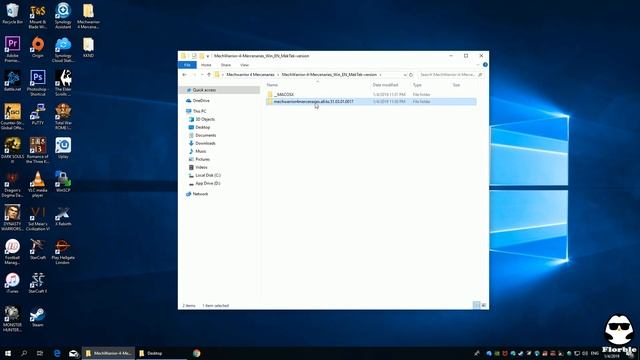640x360 pixels.
Task: Open the File tab in Explorer
Action: 187,65
